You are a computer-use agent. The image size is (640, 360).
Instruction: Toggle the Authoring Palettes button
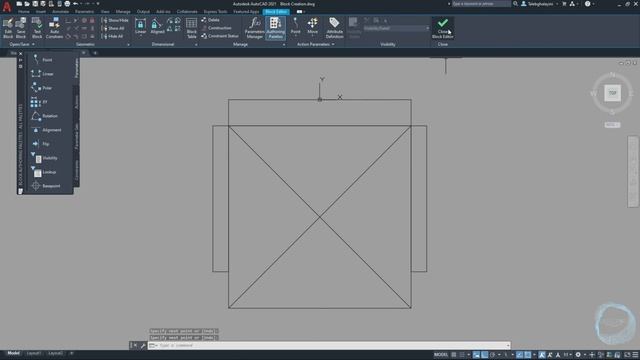pos(276,28)
